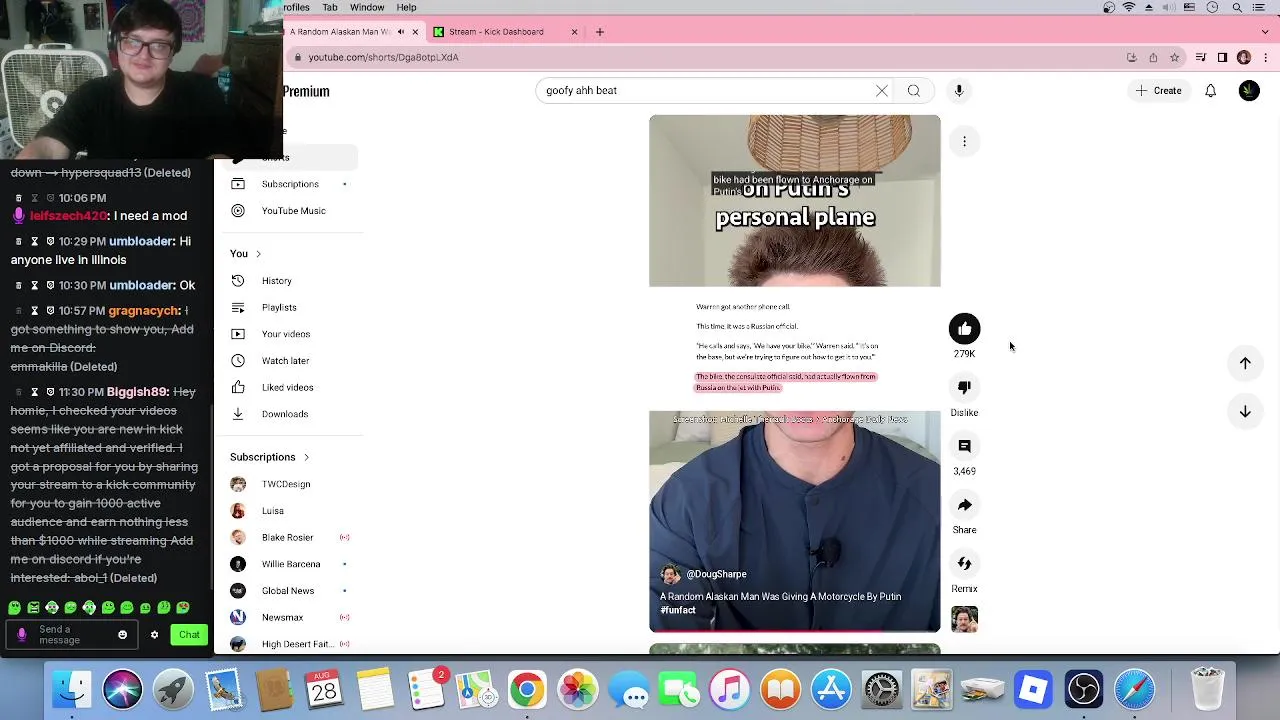The height and width of the screenshot is (720, 1280).
Task: Open YouTube notifications bell
Action: click(x=1210, y=91)
